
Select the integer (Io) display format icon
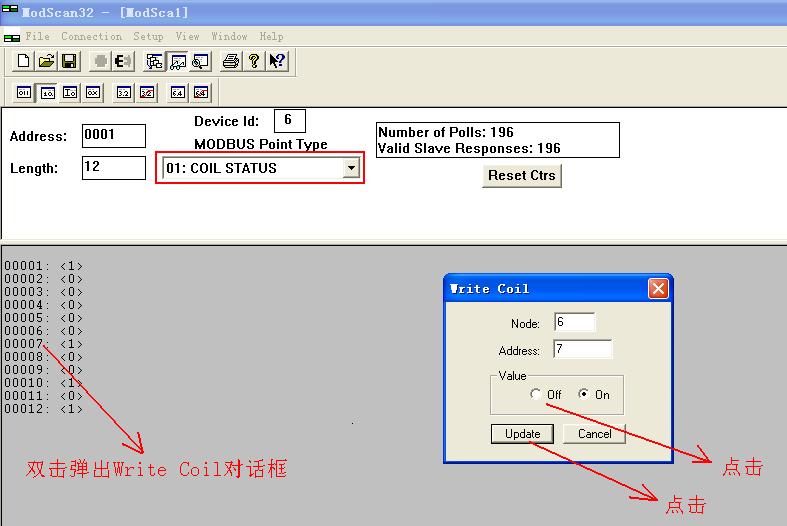tap(70, 92)
